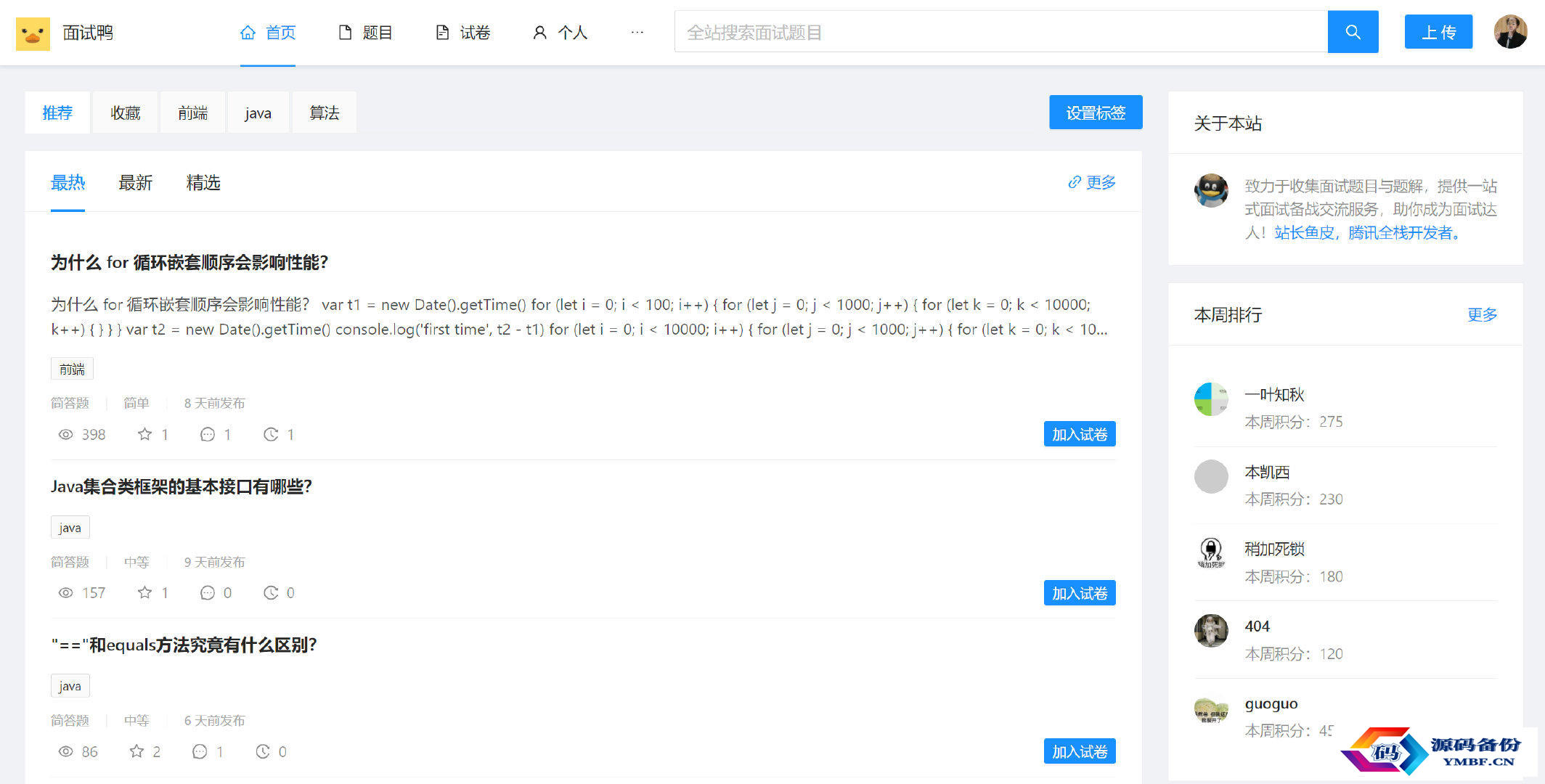Image resolution: width=1545 pixels, height=784 pixels.
Task: Click comment icon on for 循环 question
Action: pos(208,434)
